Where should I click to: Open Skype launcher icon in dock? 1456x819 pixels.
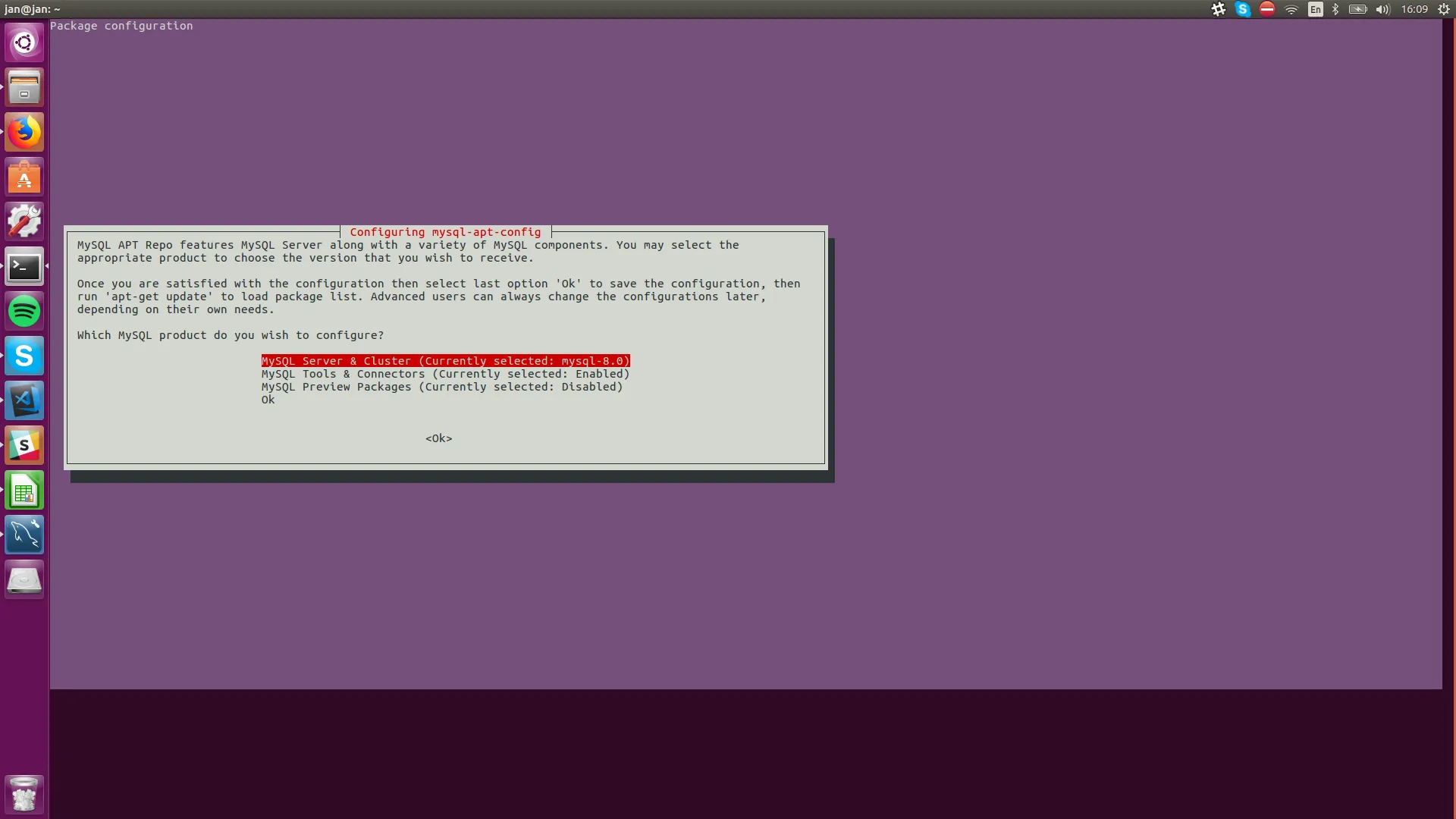[24, 356]
